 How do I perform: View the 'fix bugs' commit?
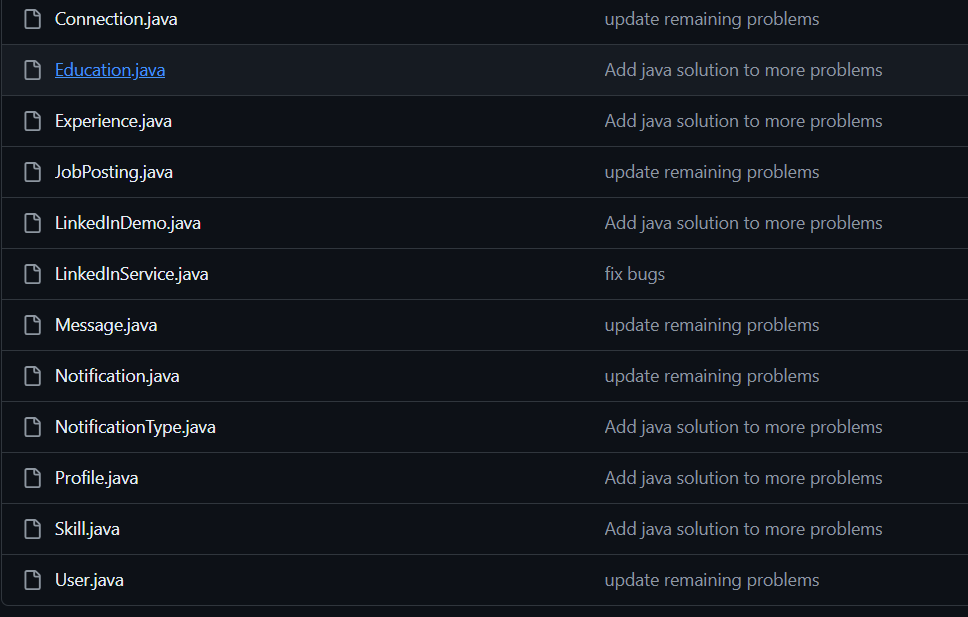click(x=634, y=274)
